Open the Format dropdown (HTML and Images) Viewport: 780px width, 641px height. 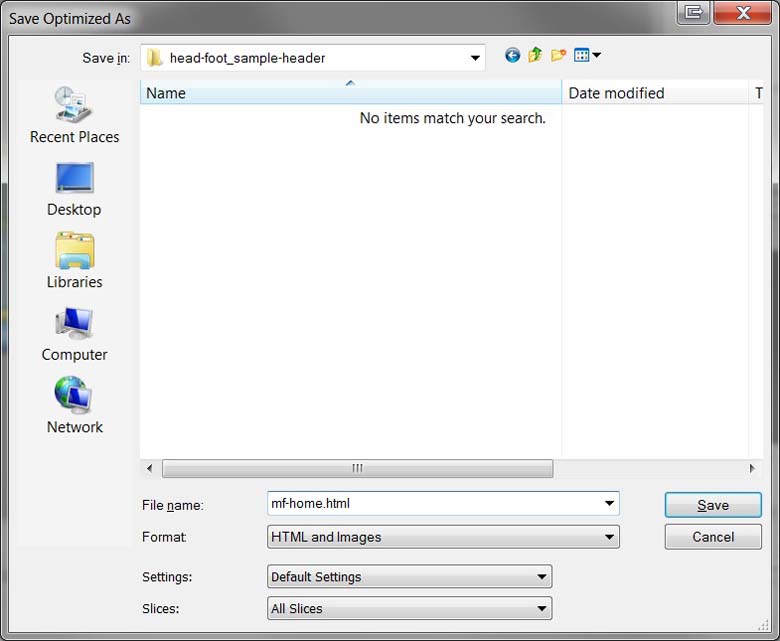[443, 537]
